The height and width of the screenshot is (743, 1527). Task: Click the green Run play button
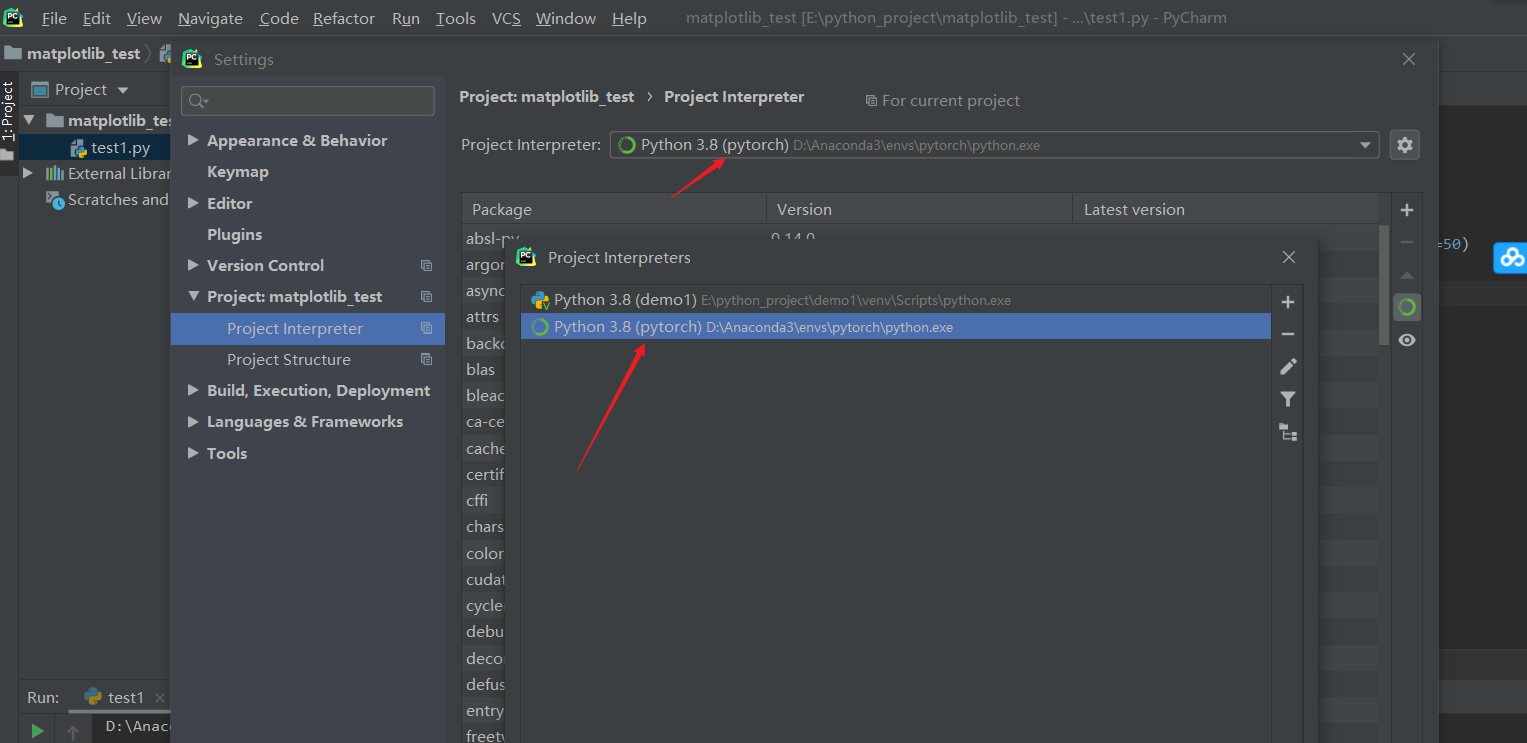pos(37,731)
